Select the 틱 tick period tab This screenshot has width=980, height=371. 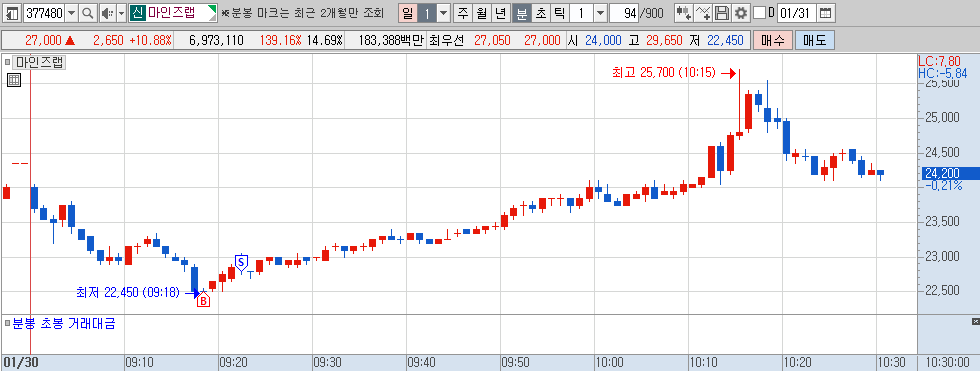point(559,13)
